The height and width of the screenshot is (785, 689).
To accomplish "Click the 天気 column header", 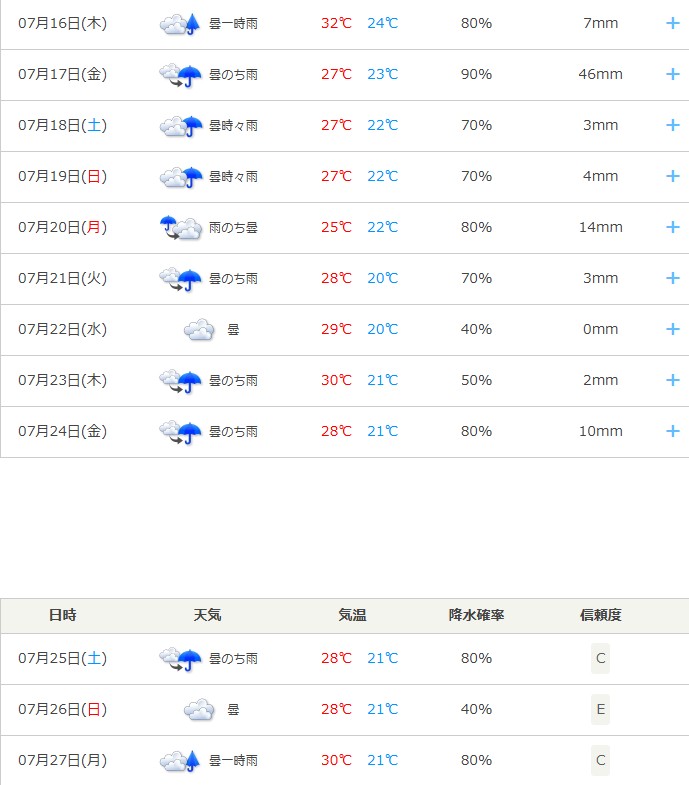I will pyautogui.click(x=207, y=615).
